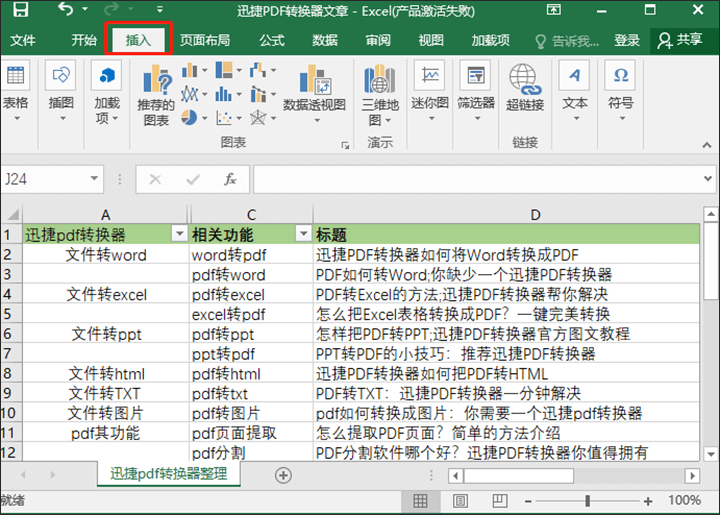Open filter dropdown on 相关功能 header
Image resolution: width=720 pixels, height=515 pixels.
303,234
